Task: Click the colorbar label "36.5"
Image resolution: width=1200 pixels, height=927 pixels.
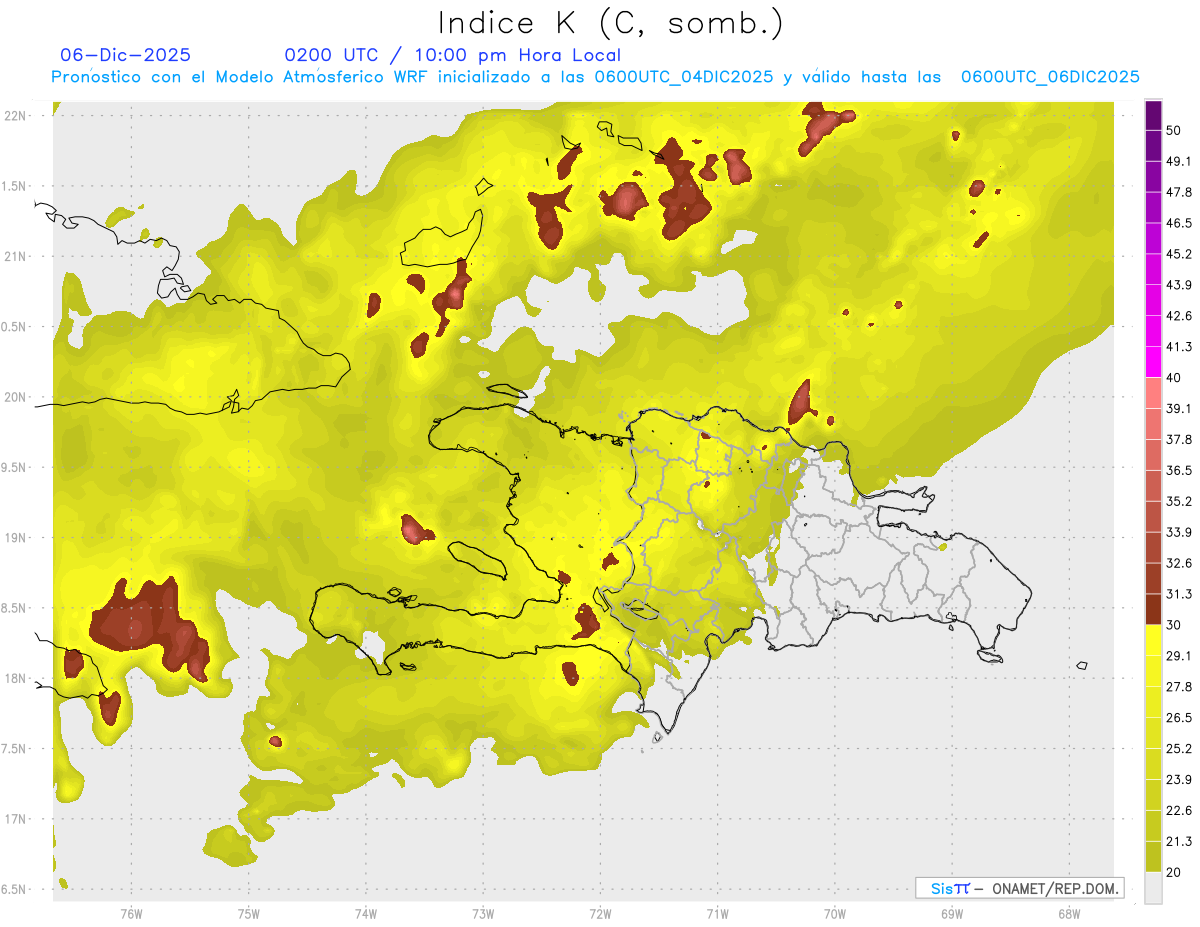Action: pyautogui.click(x=1178, y=470)
